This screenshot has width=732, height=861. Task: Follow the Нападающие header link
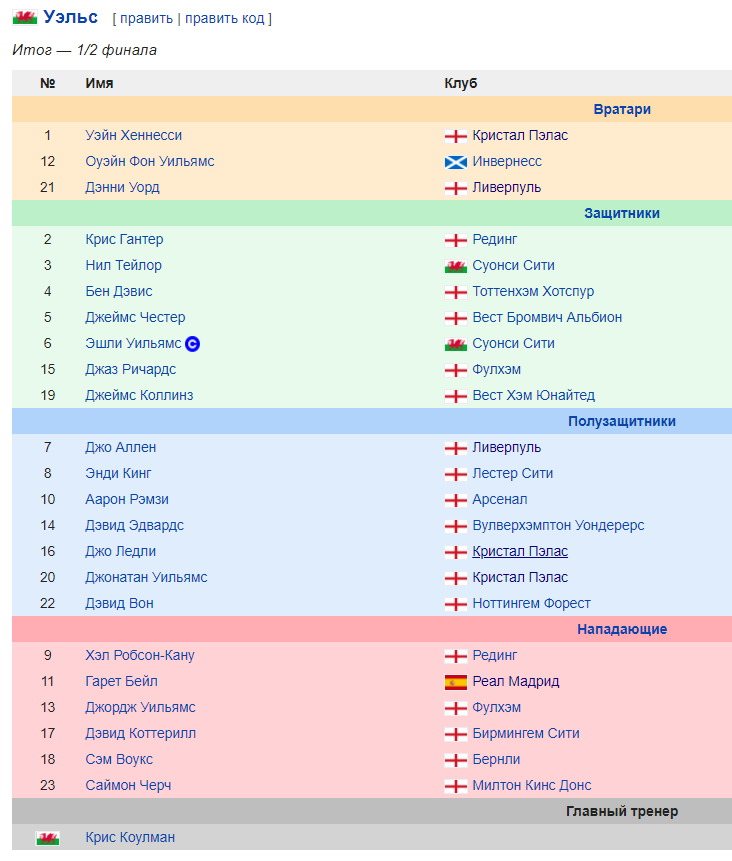pyautogui.click(x=621, y=629)
